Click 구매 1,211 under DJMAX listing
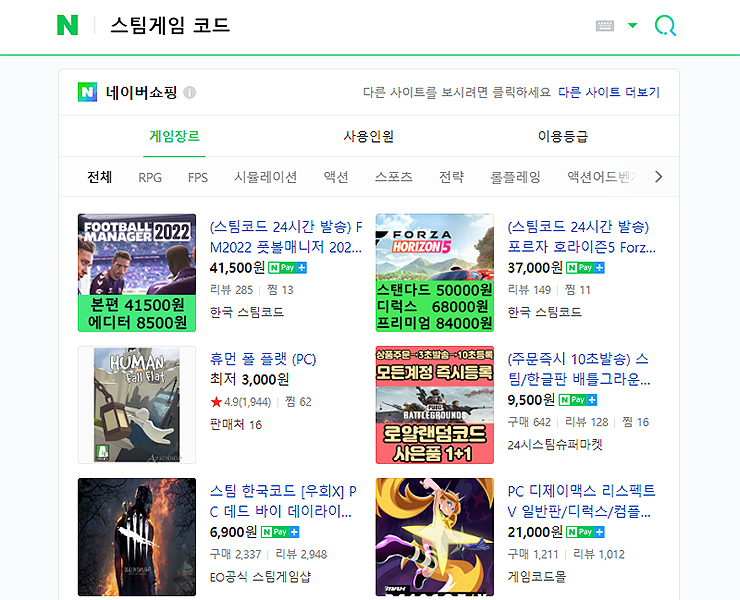 533,554
